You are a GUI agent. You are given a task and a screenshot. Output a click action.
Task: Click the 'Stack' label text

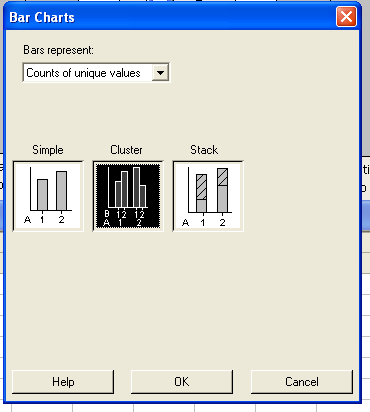point(204,150)
